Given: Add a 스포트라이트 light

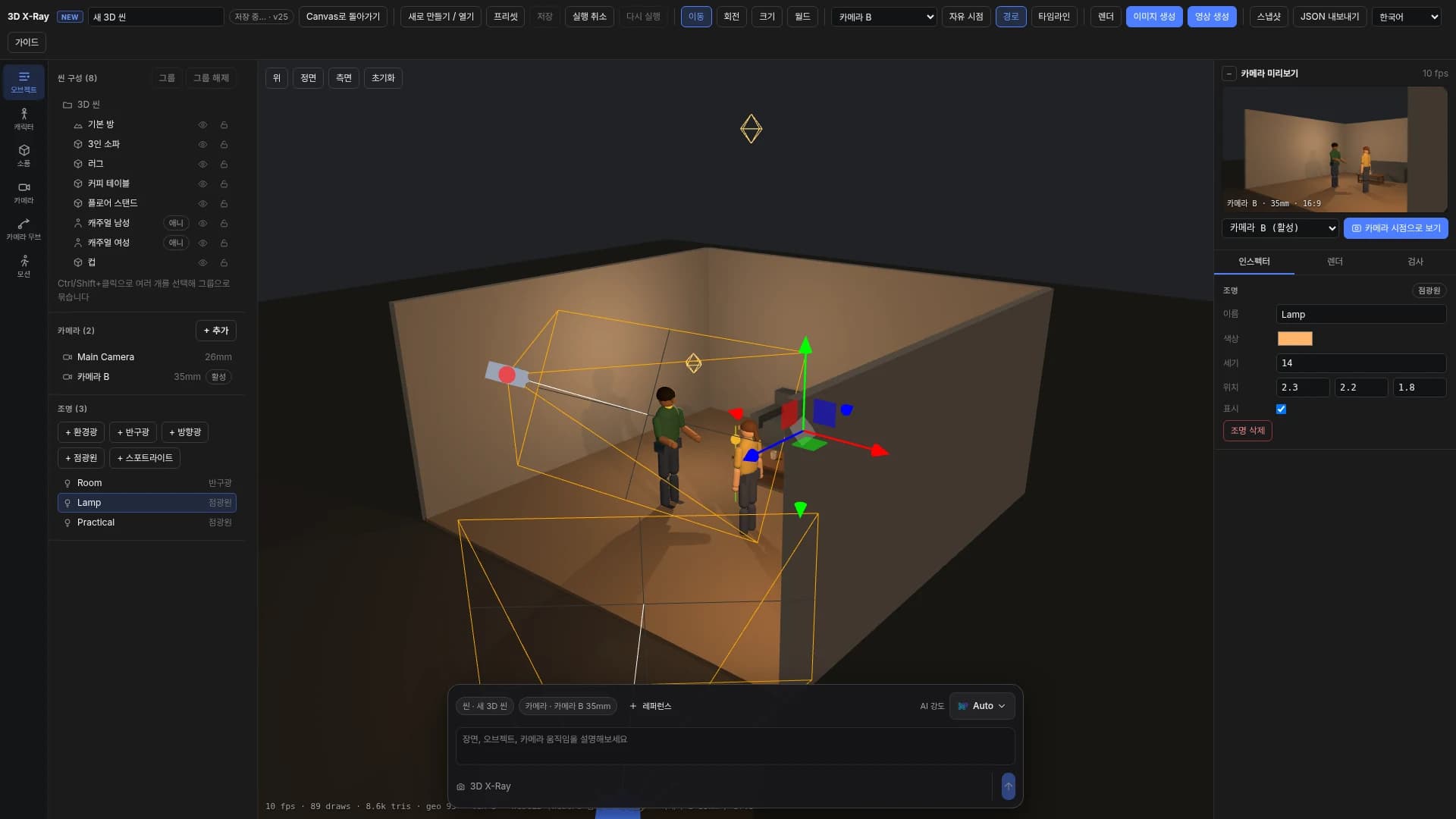Looking at the screenshot, I should (x=145, y=458).
